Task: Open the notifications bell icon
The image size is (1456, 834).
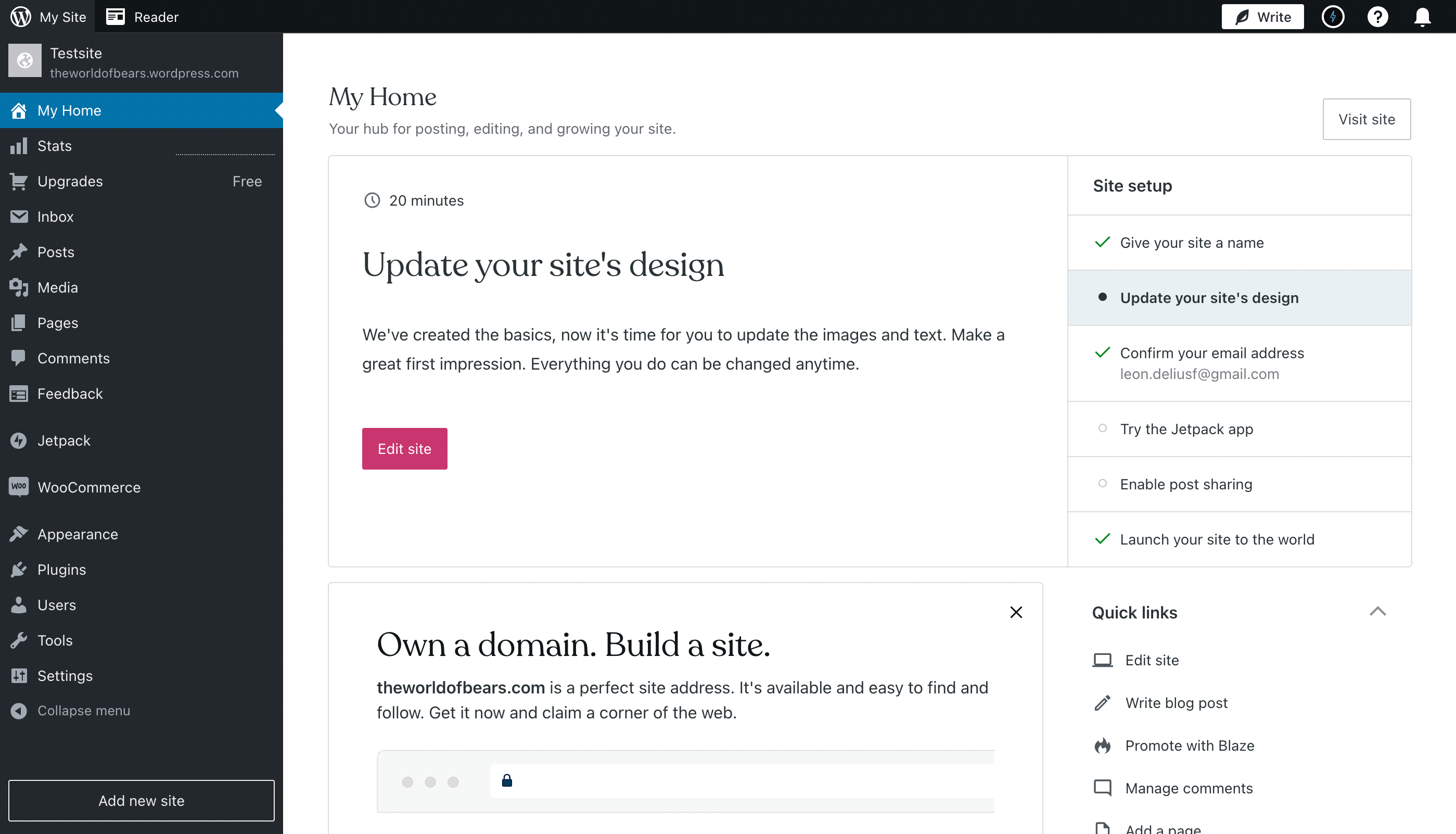Action: pos(1422,17)
